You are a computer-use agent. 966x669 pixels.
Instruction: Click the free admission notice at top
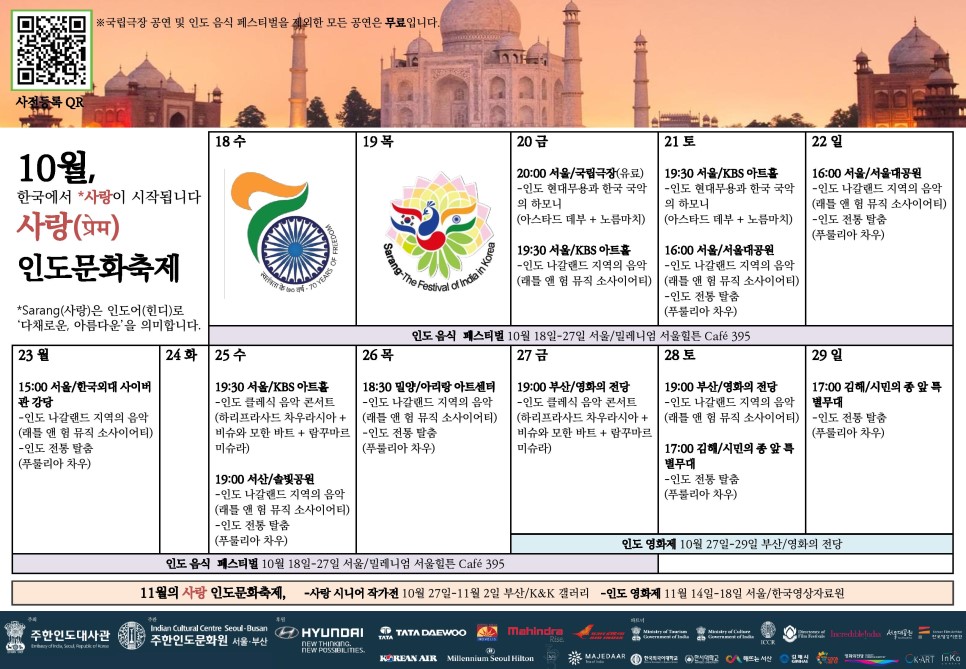tap(268, 23)
